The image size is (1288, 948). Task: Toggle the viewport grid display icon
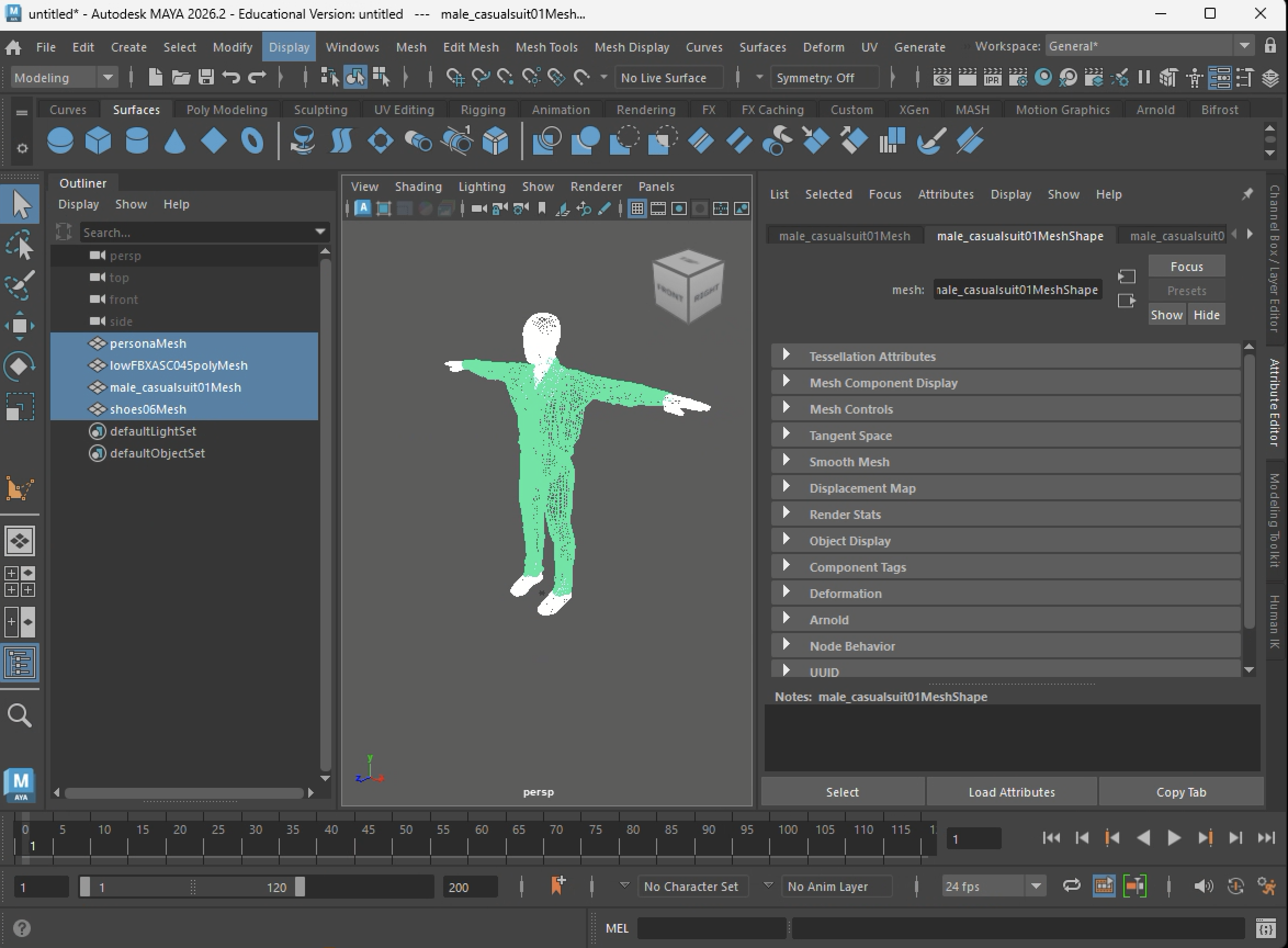click(x=637, y=209)
